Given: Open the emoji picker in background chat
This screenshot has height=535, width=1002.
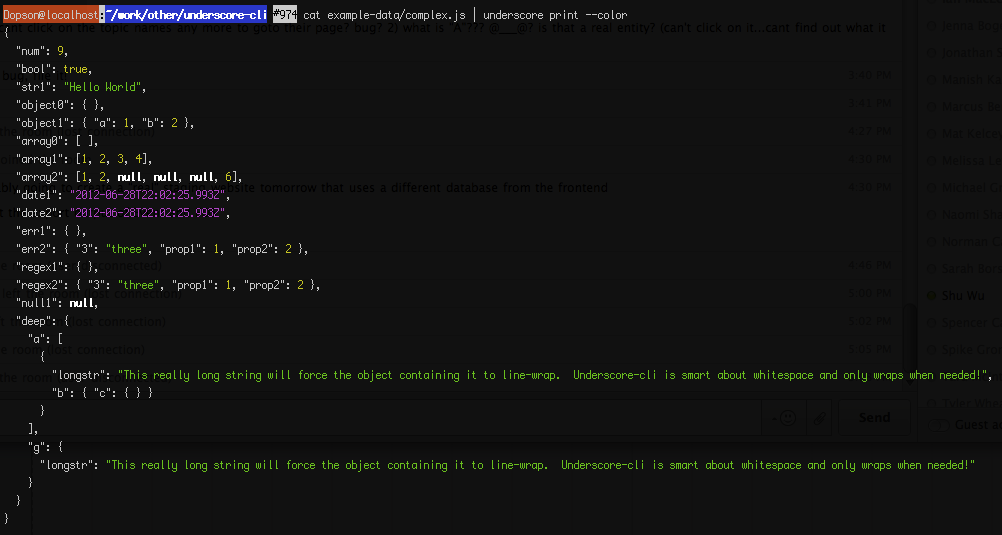Looking at the screenshot, I should pos(784,417).
